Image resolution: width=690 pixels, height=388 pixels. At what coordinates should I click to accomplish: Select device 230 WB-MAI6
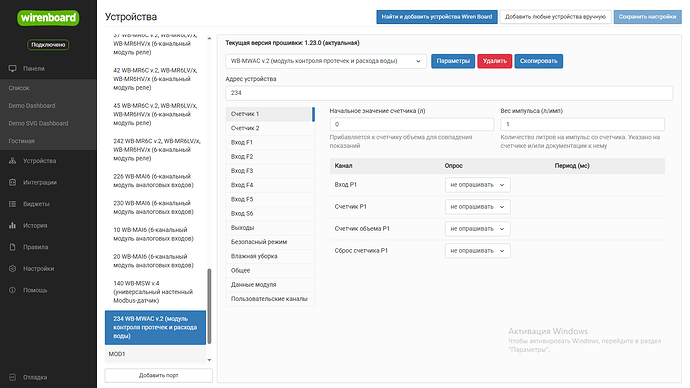(x=155, y=208)
